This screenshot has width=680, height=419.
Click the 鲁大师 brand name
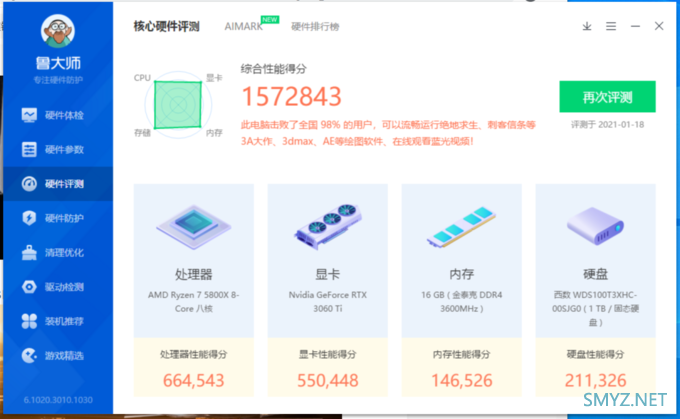coord(58,63)
